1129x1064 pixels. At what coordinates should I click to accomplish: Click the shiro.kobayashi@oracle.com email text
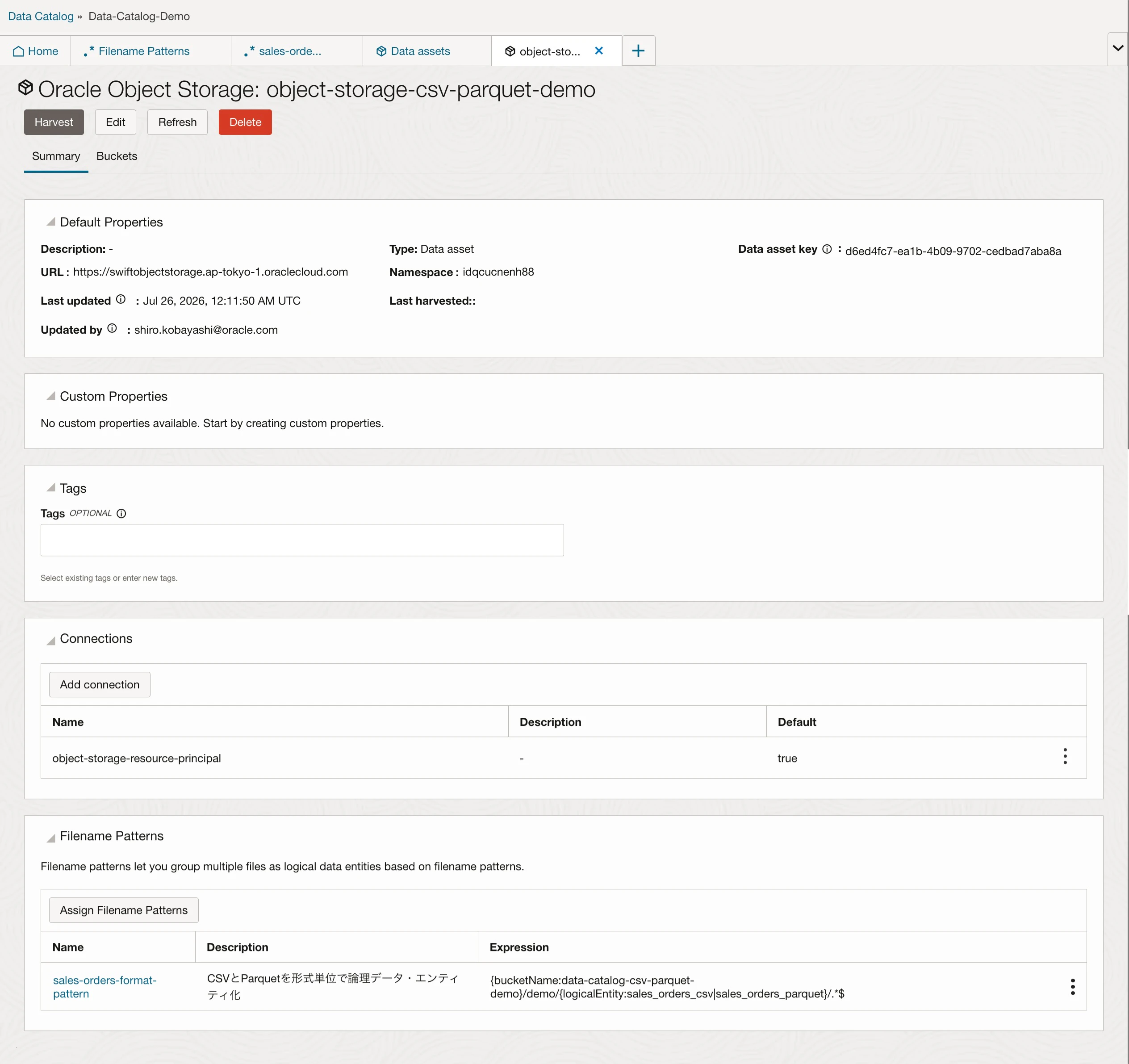pyautogui.click(x=206, y=330)
